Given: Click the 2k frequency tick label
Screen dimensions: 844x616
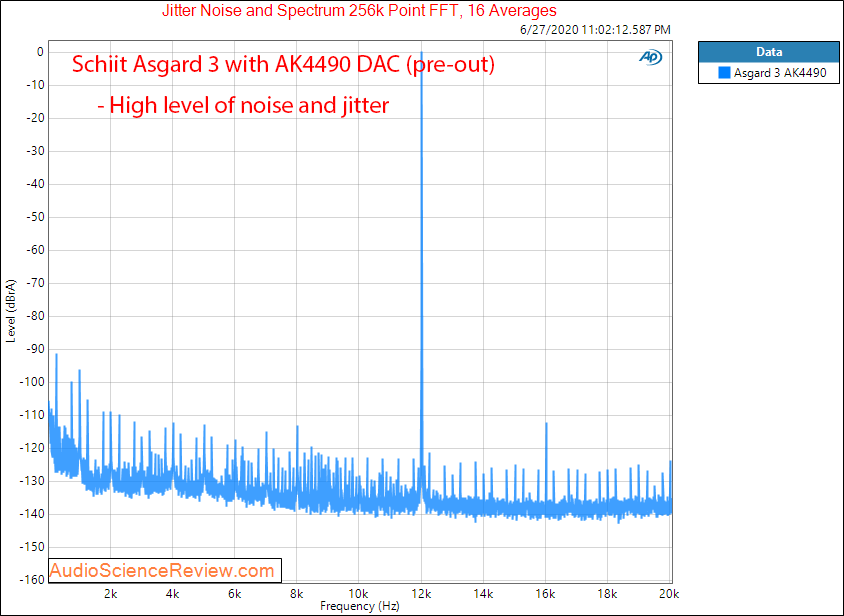Looking at the screenshot, I should 110,594.
